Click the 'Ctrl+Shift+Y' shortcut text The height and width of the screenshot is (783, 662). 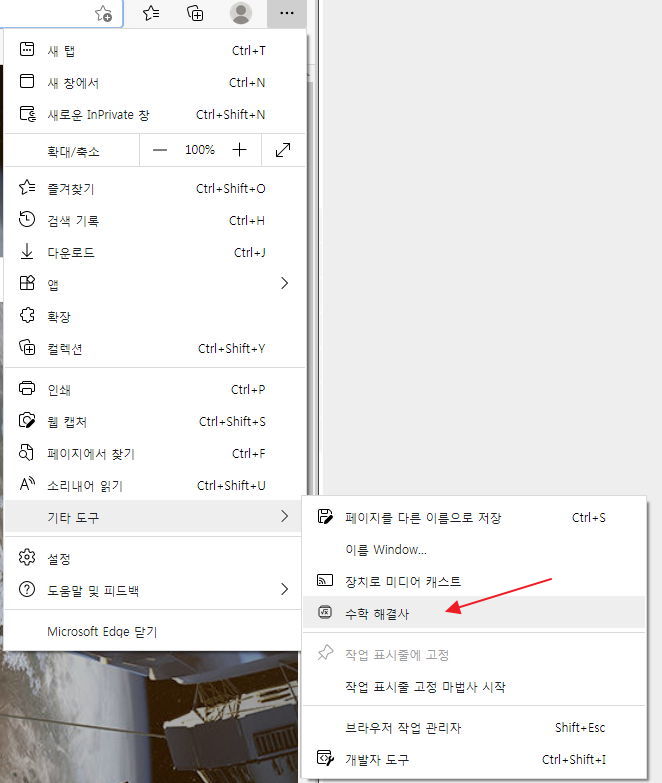pos(231,349)
